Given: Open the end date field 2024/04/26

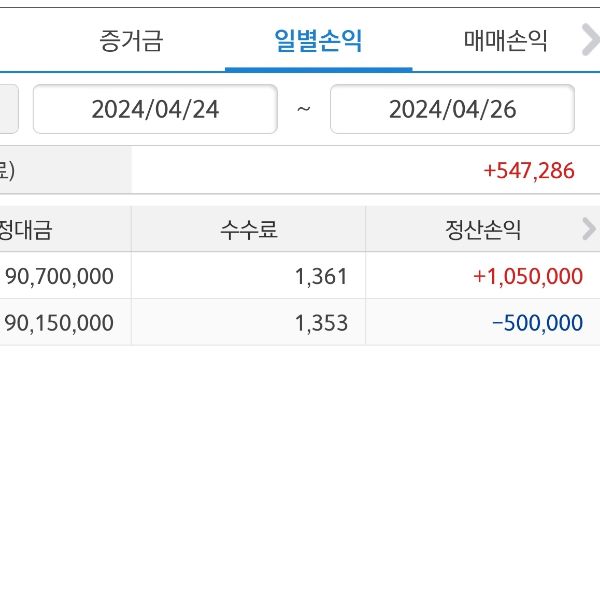Looking at the screenshot, I should (452, 109).
